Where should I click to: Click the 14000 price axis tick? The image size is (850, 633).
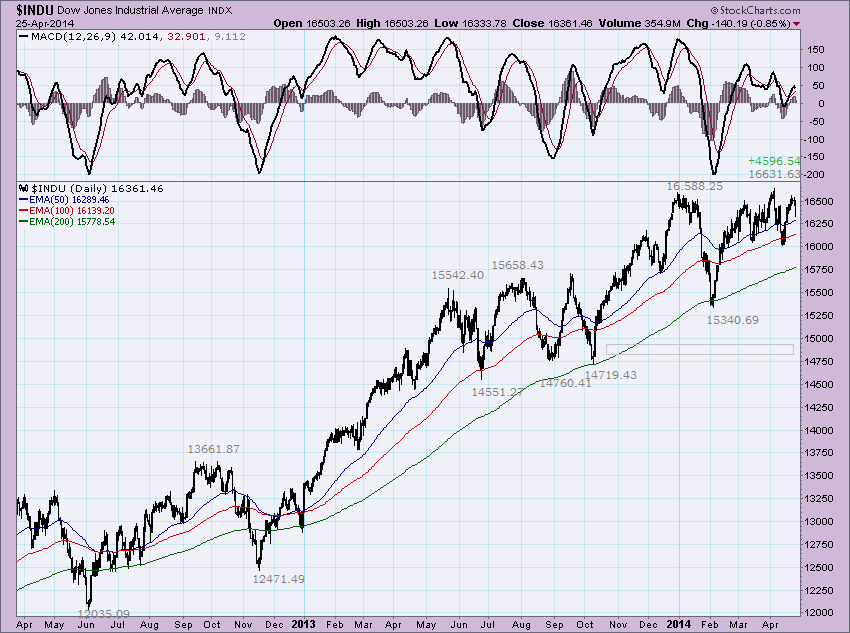pyautogui.click(x=819, y=430)
